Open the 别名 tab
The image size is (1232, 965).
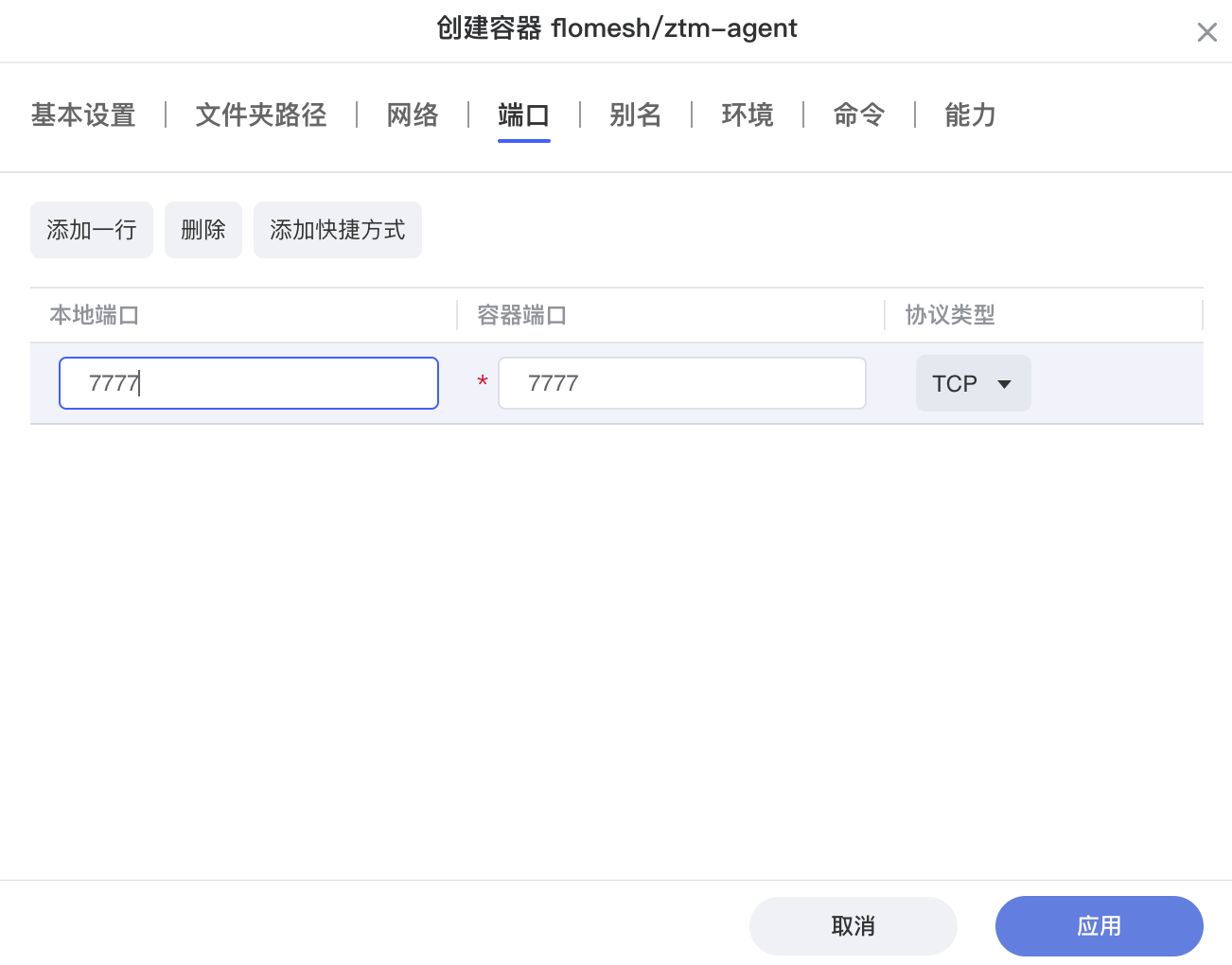click(x=635, y=115)
